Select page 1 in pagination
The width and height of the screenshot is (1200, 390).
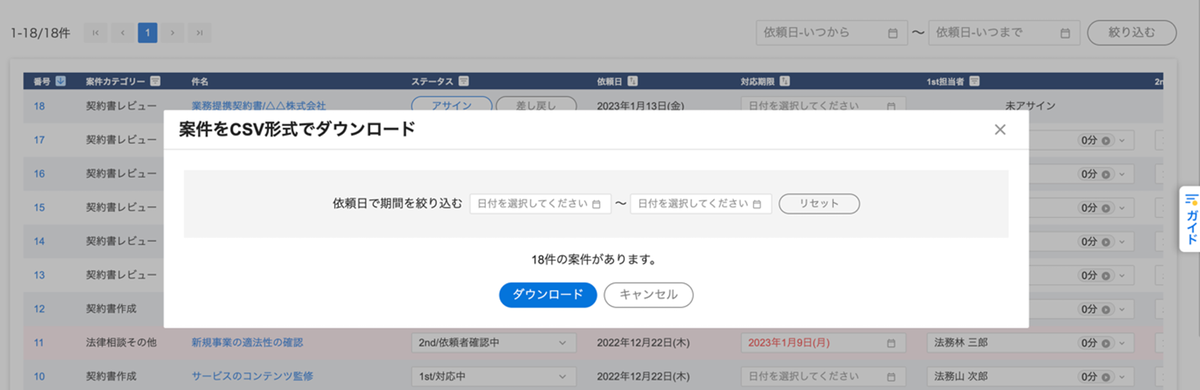[x=148, y=33]
